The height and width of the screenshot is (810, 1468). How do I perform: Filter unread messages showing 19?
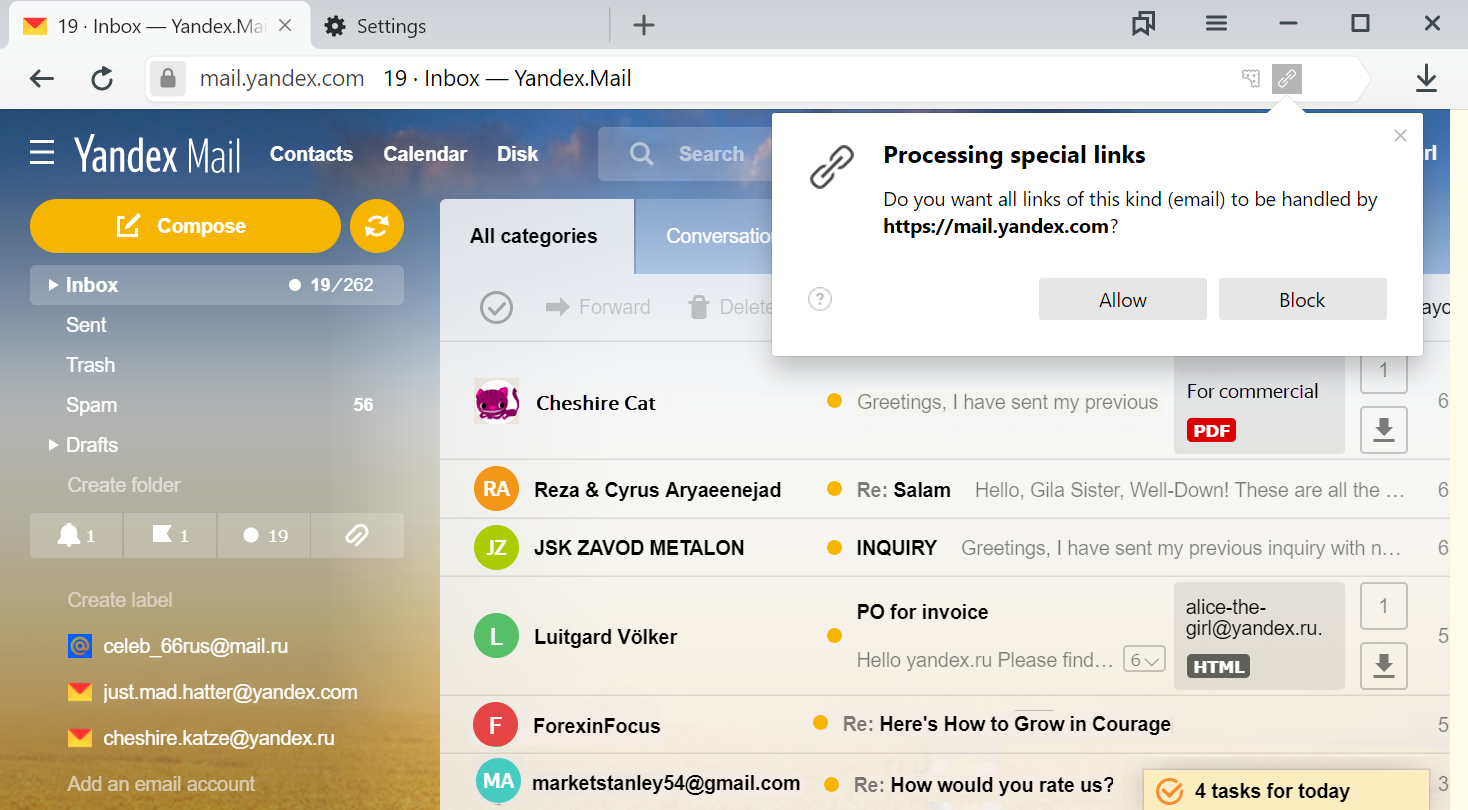[x=264, y=535]
